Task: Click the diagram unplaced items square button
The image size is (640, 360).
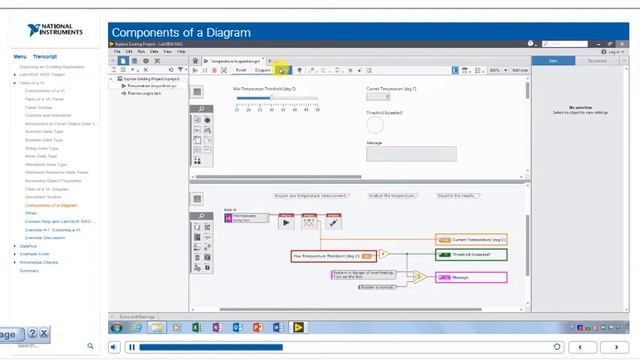Action: point(197,199)
